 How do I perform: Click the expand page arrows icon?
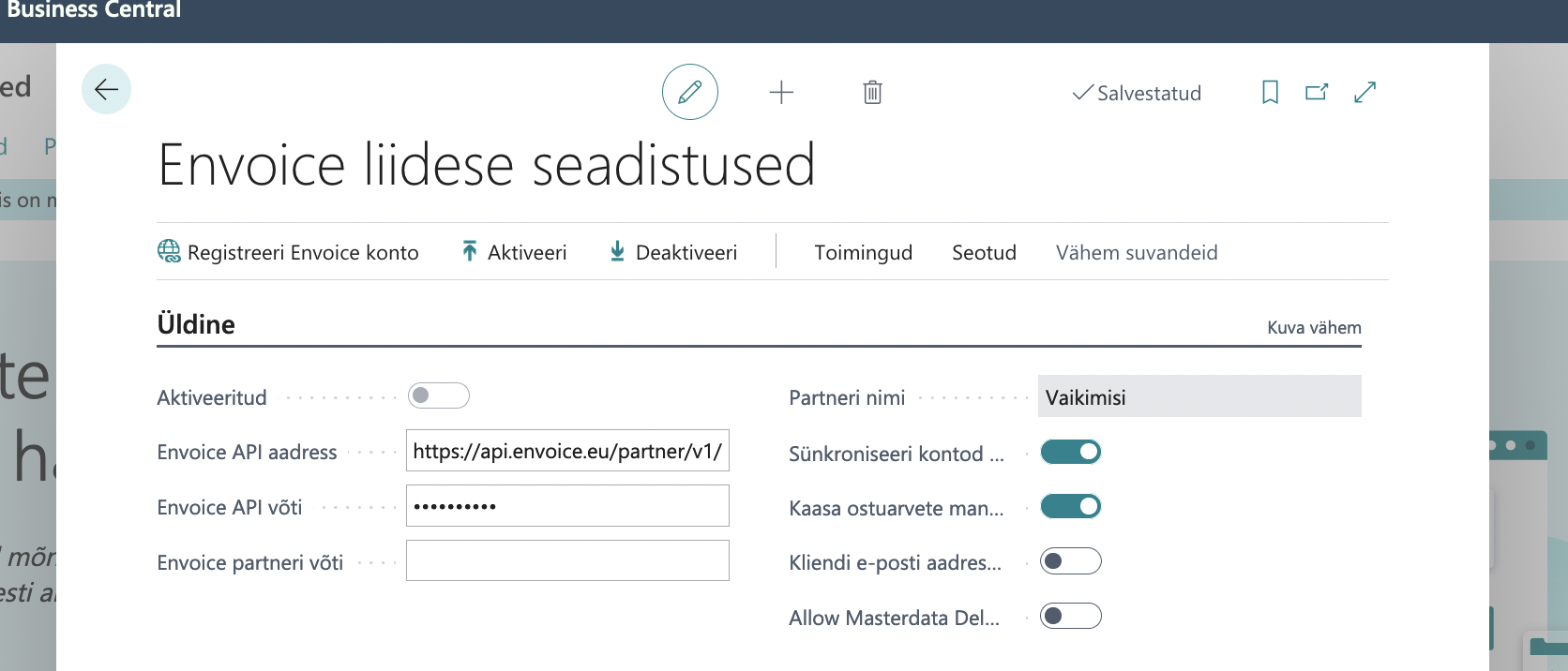[x=1365, y=92]
